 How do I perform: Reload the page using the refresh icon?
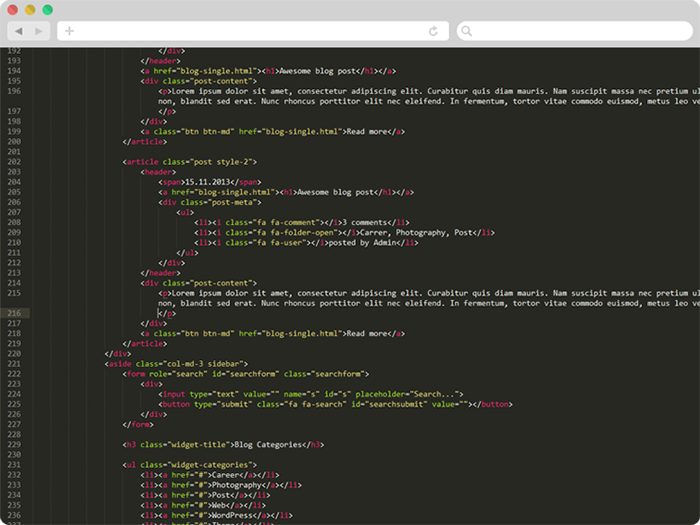pos(433,31)
